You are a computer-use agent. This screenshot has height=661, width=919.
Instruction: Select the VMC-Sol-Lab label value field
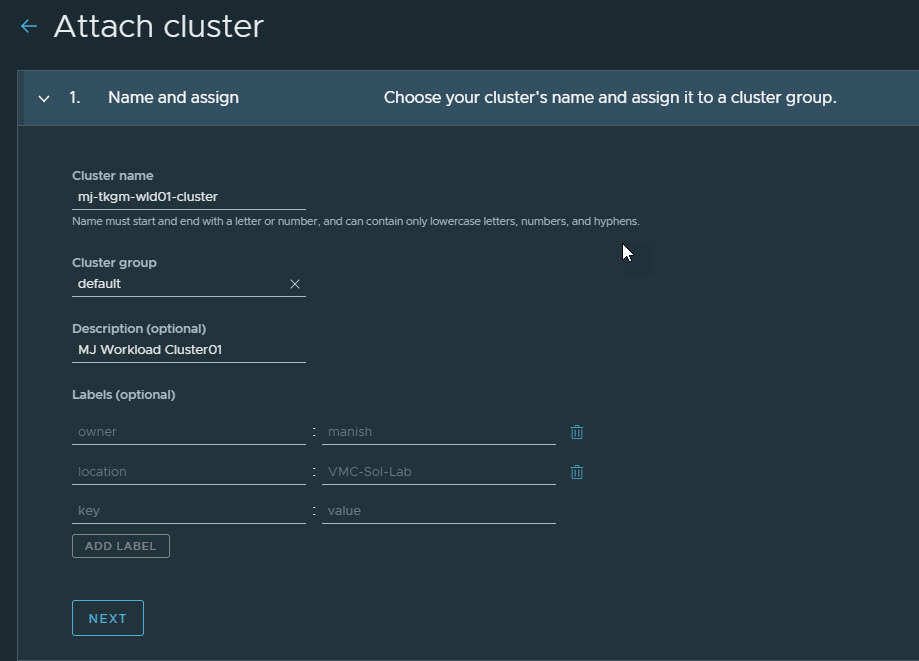coord(438,472)
